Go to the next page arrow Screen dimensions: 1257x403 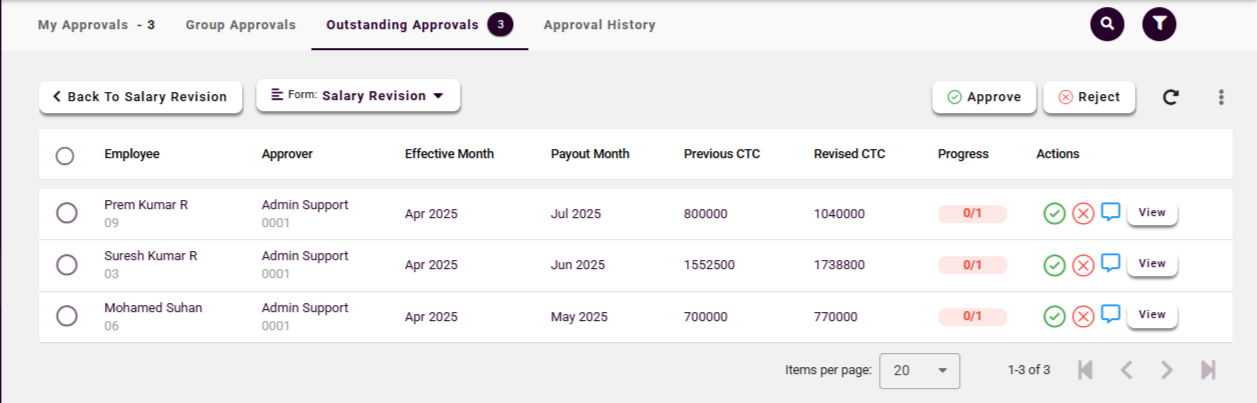point(1166,370)
